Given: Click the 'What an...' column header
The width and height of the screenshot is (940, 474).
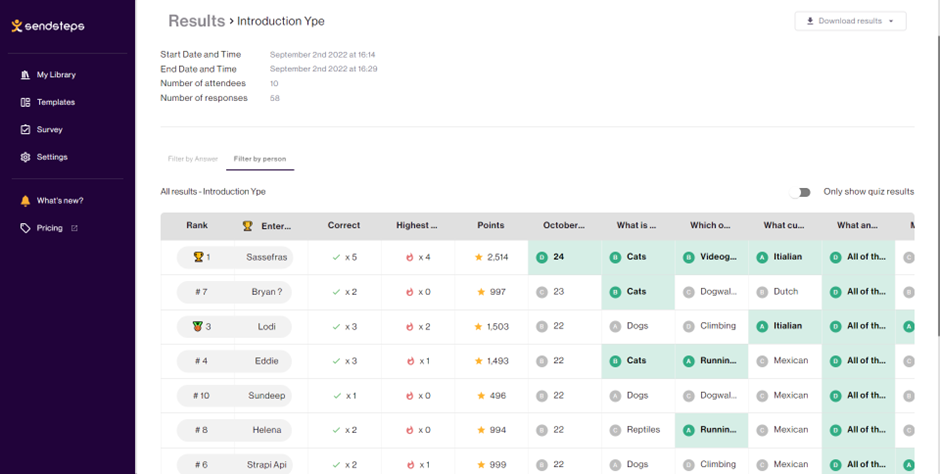Looking at the screenshot, I should click(857, 225).
